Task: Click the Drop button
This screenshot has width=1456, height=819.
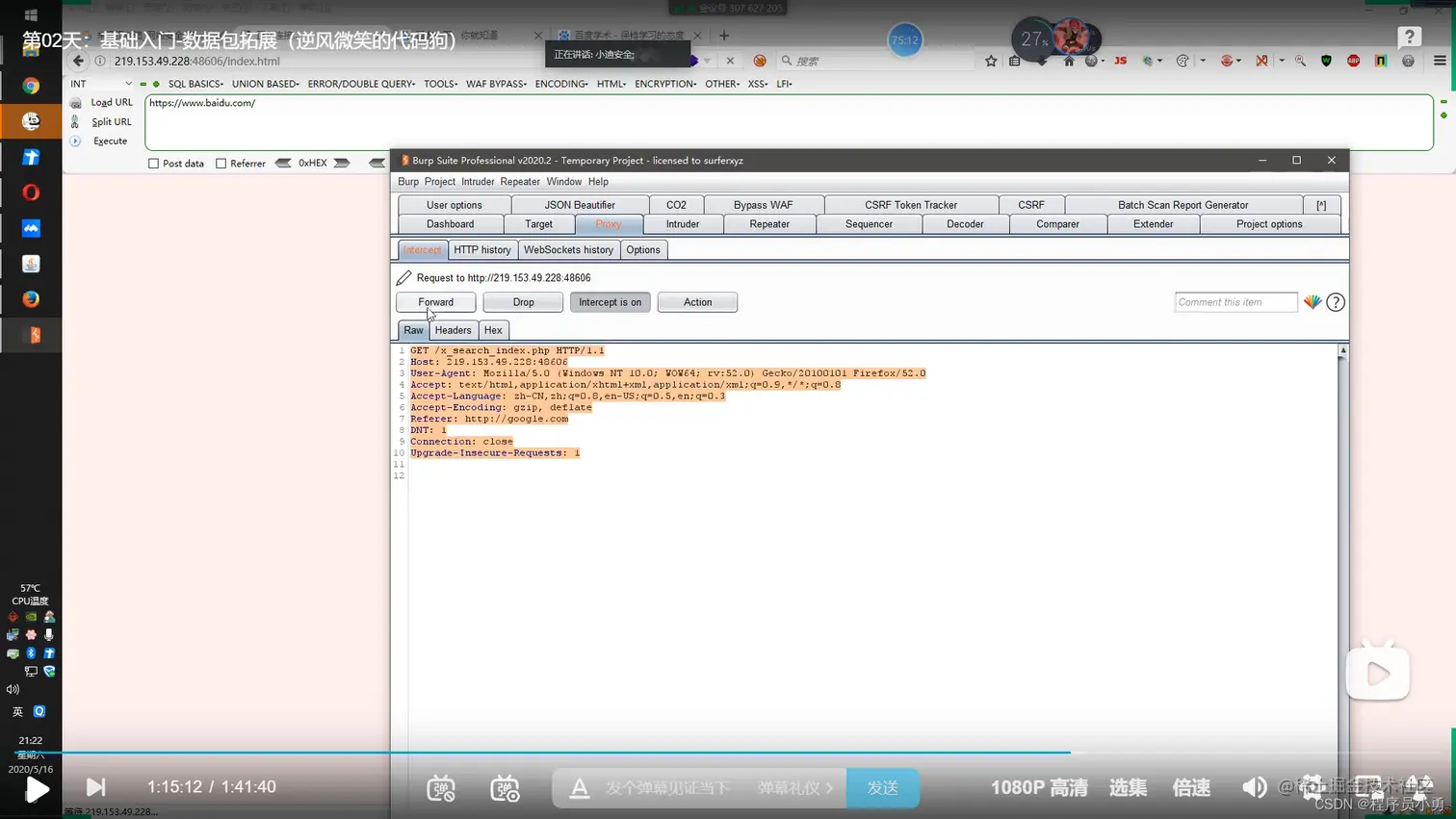Action: [x=523, y=302]
